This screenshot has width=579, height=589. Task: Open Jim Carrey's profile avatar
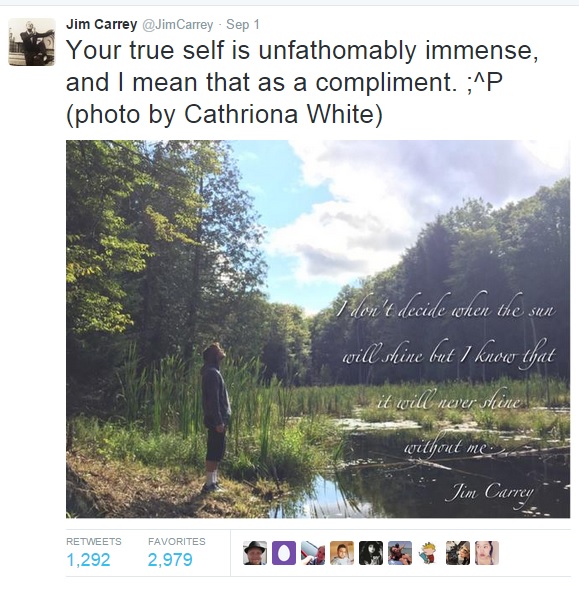(32, 42)
